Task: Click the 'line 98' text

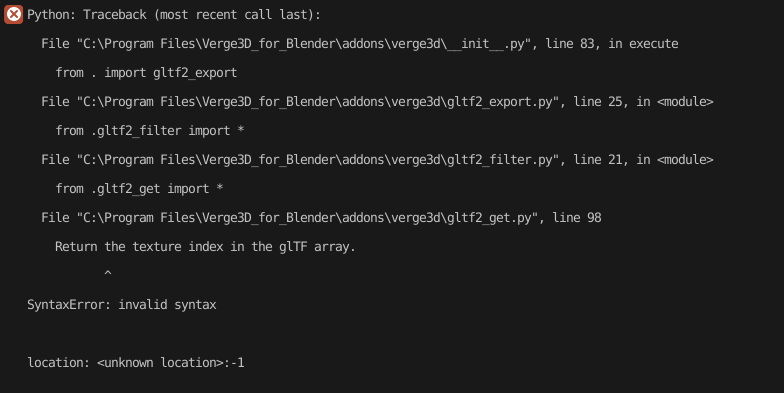Action: 576,218
